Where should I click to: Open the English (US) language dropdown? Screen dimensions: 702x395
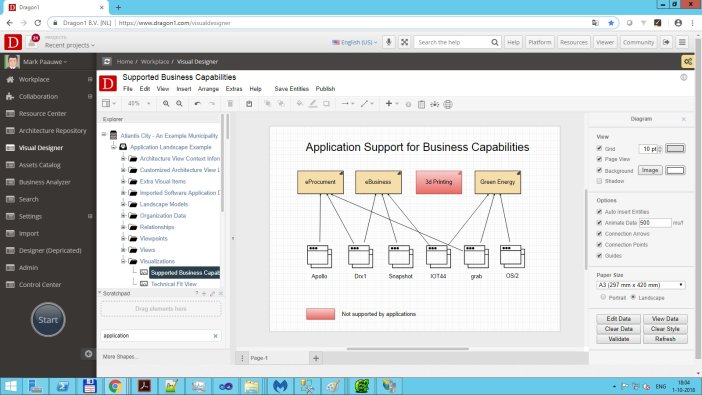tap(355, 42)
